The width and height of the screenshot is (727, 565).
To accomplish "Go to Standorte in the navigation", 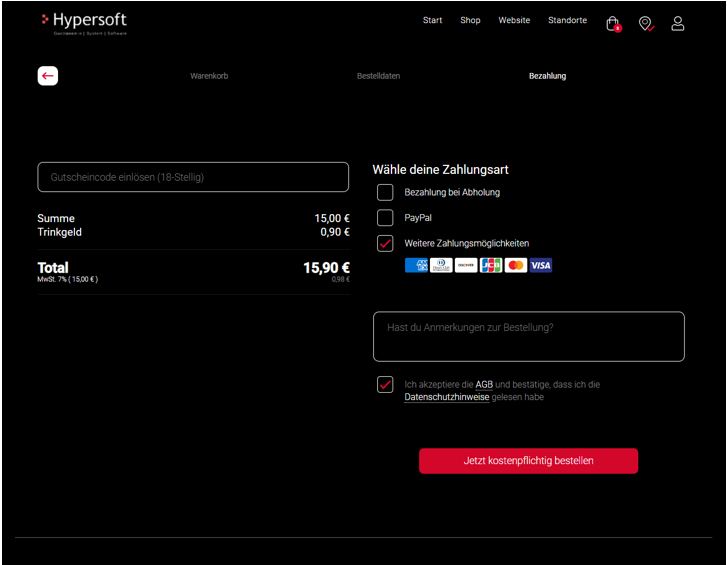I will tap(567, 20).
